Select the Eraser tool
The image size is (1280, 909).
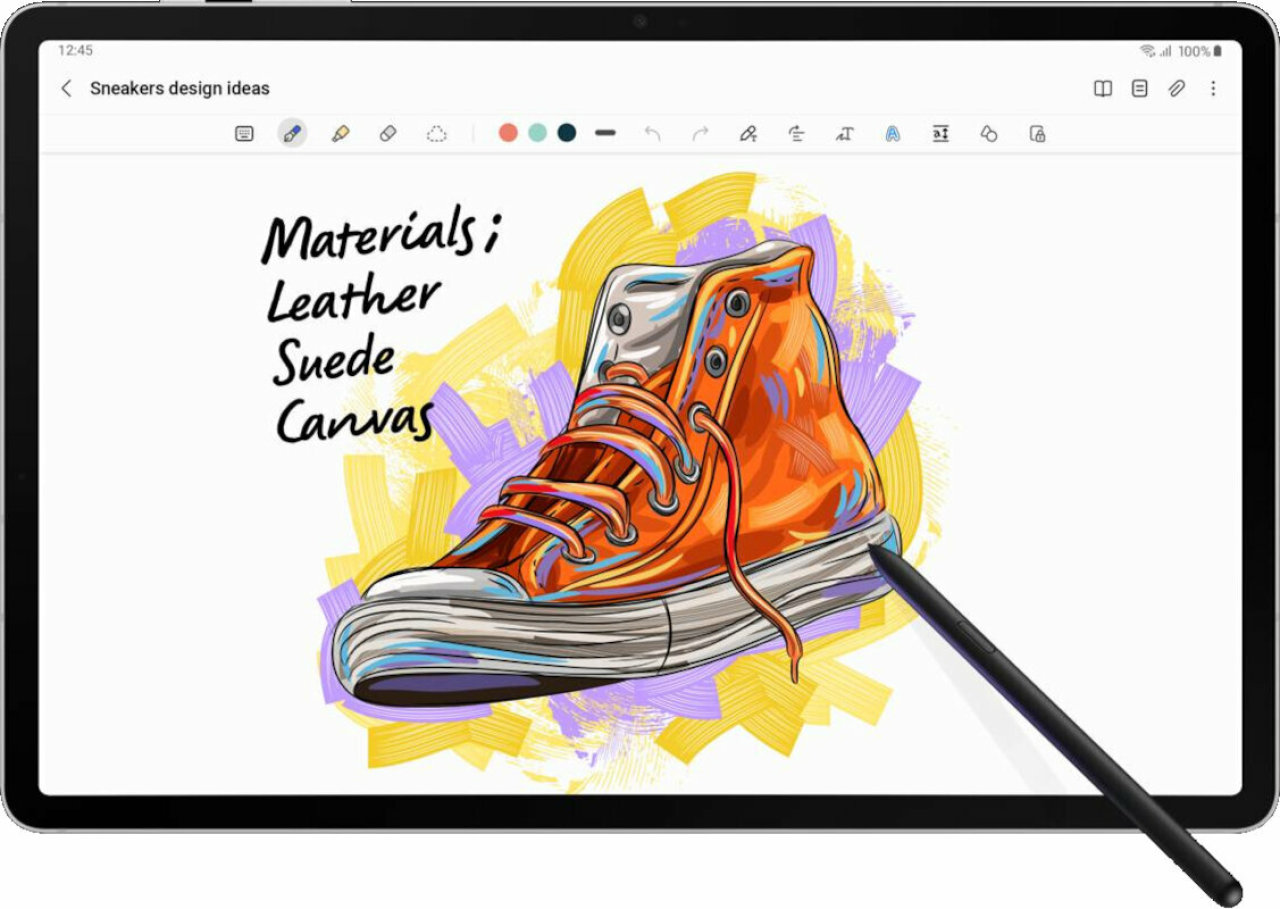388,133
